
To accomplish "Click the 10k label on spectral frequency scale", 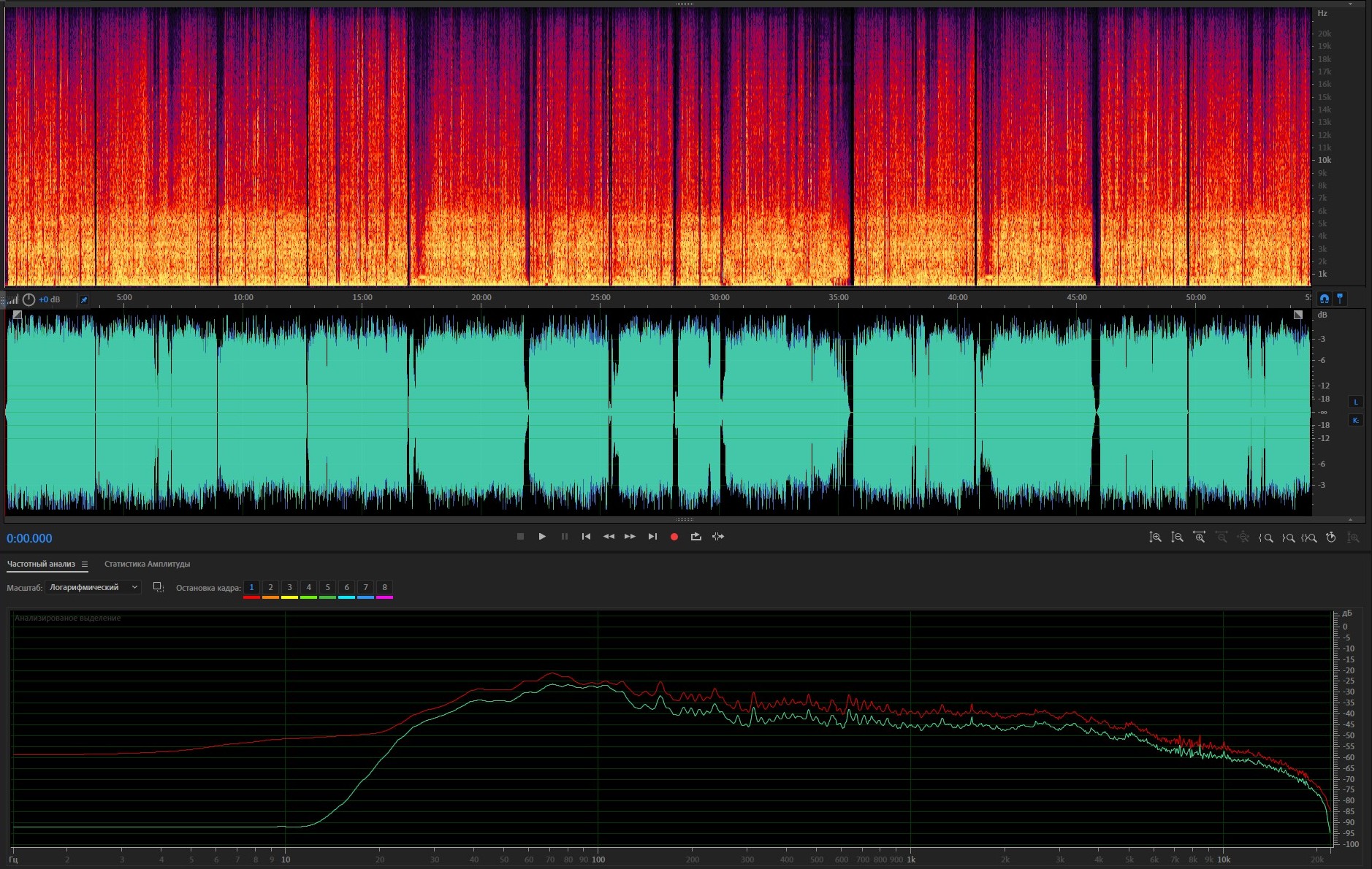I will click(x=1325, y=160).
